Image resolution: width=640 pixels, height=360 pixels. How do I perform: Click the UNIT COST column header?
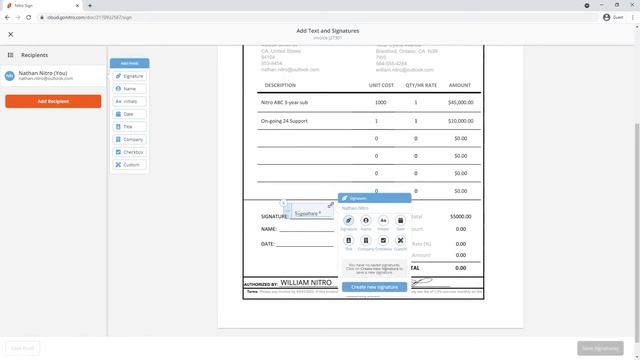point(381,85)
